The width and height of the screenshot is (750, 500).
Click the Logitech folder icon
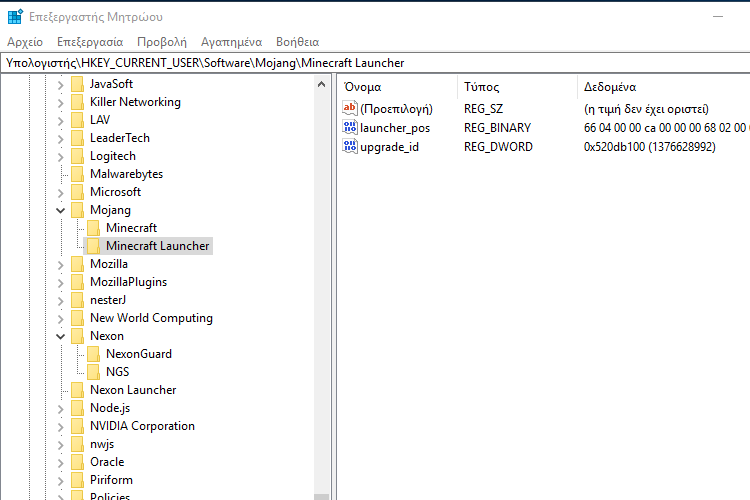[77, 156]
